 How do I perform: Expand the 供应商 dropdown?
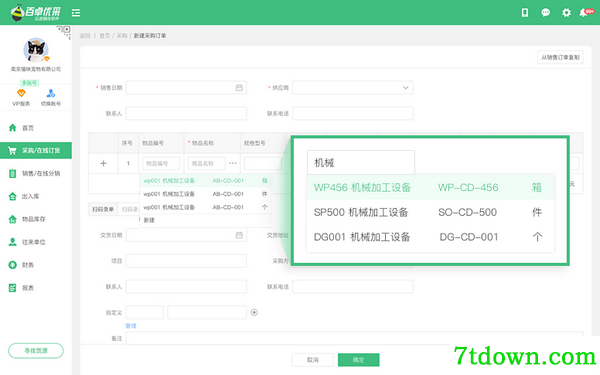(x=353, y=88)
